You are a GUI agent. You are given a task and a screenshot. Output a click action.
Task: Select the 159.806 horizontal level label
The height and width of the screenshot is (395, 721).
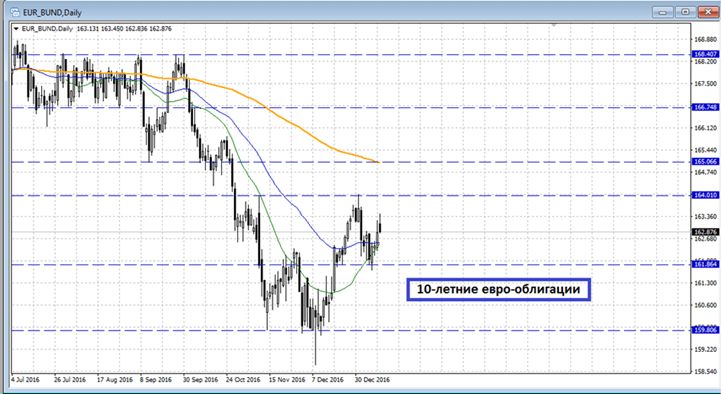705,330
